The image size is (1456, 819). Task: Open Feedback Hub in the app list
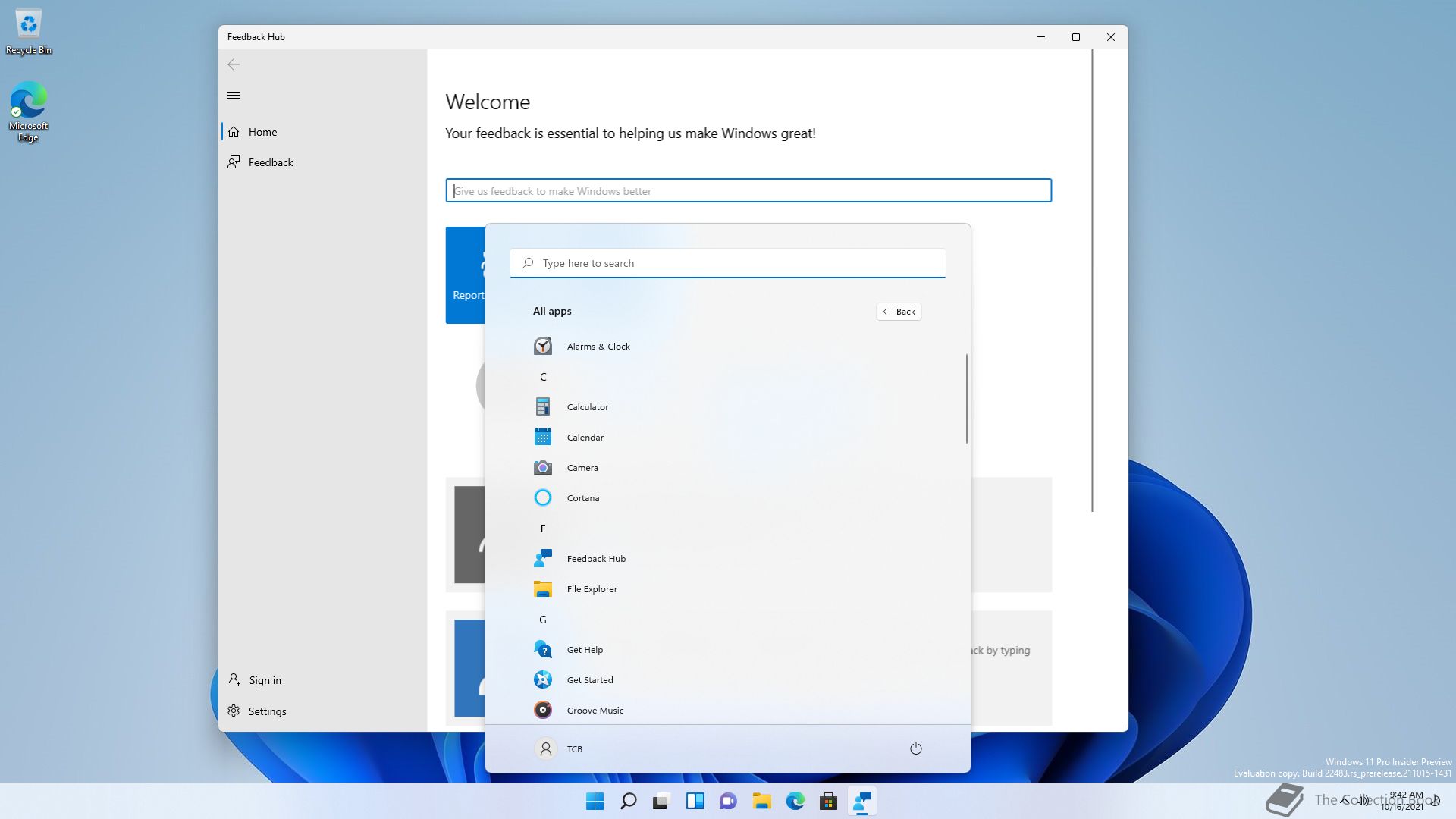[x=726, y=559]
